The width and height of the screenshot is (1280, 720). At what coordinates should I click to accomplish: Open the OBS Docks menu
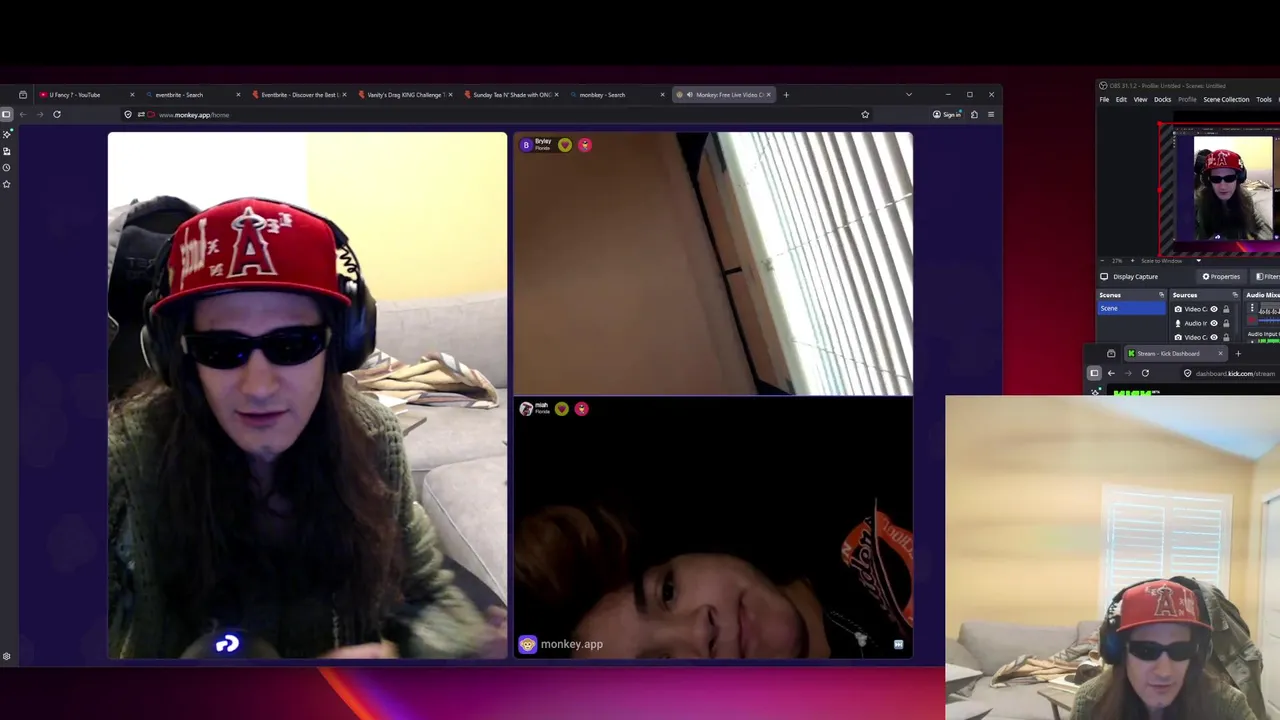(1162, 100)
